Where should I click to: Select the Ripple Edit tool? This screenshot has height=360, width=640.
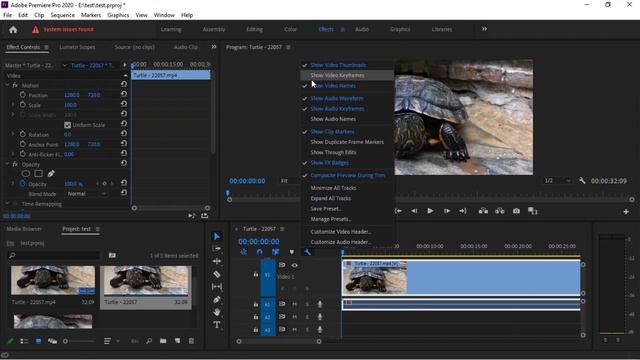[217, 261]
